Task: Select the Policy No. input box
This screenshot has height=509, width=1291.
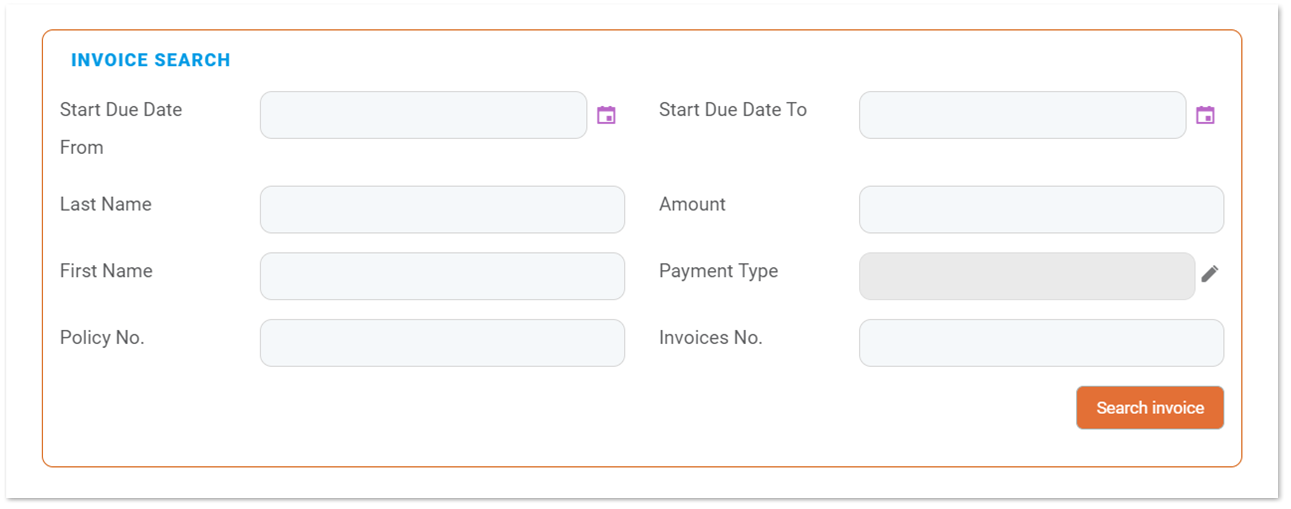Action: coord(442,343)
